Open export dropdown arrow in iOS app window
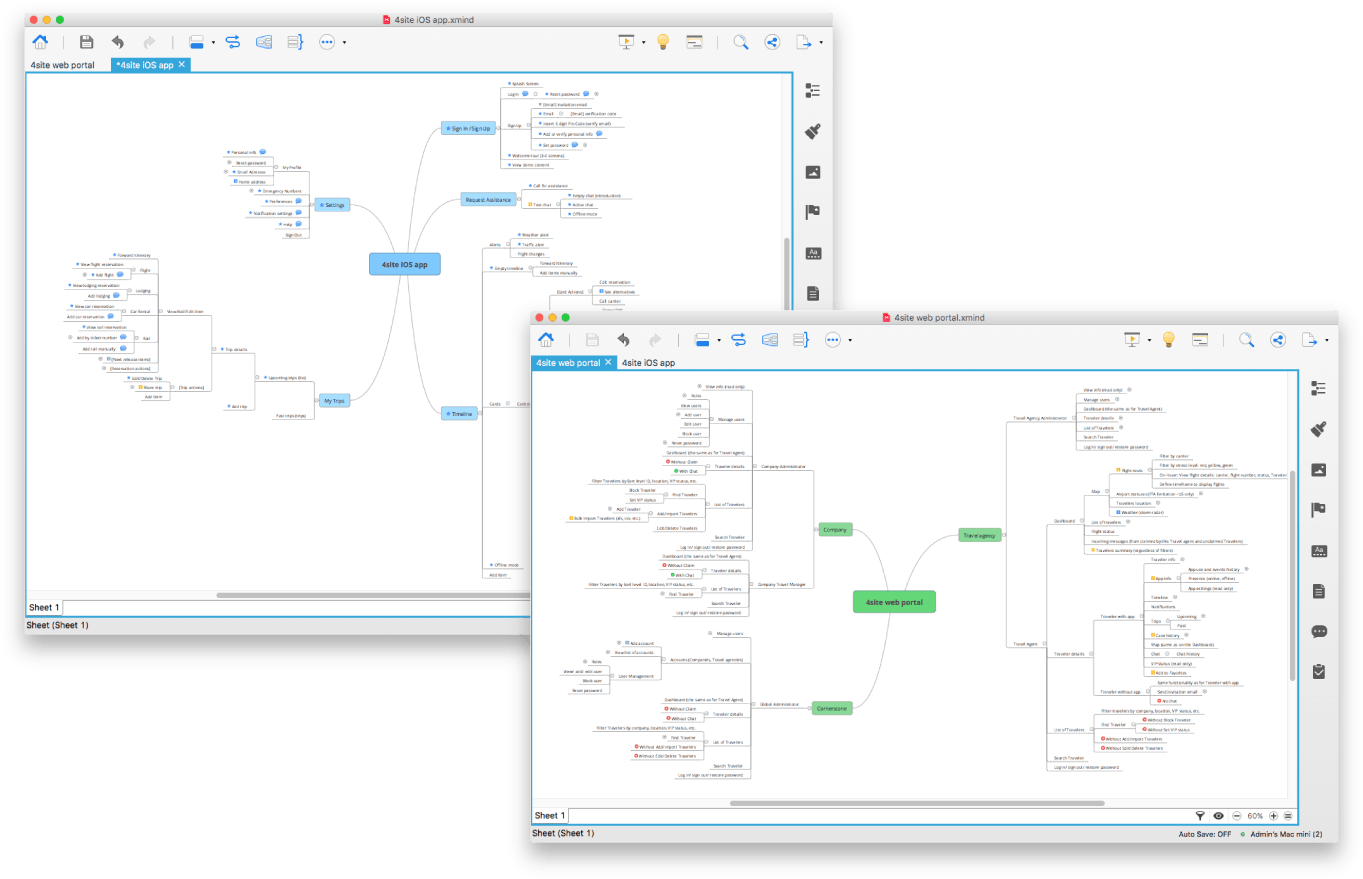The height and width of the screenshot is (879, 1363). [x=821, y=43]
